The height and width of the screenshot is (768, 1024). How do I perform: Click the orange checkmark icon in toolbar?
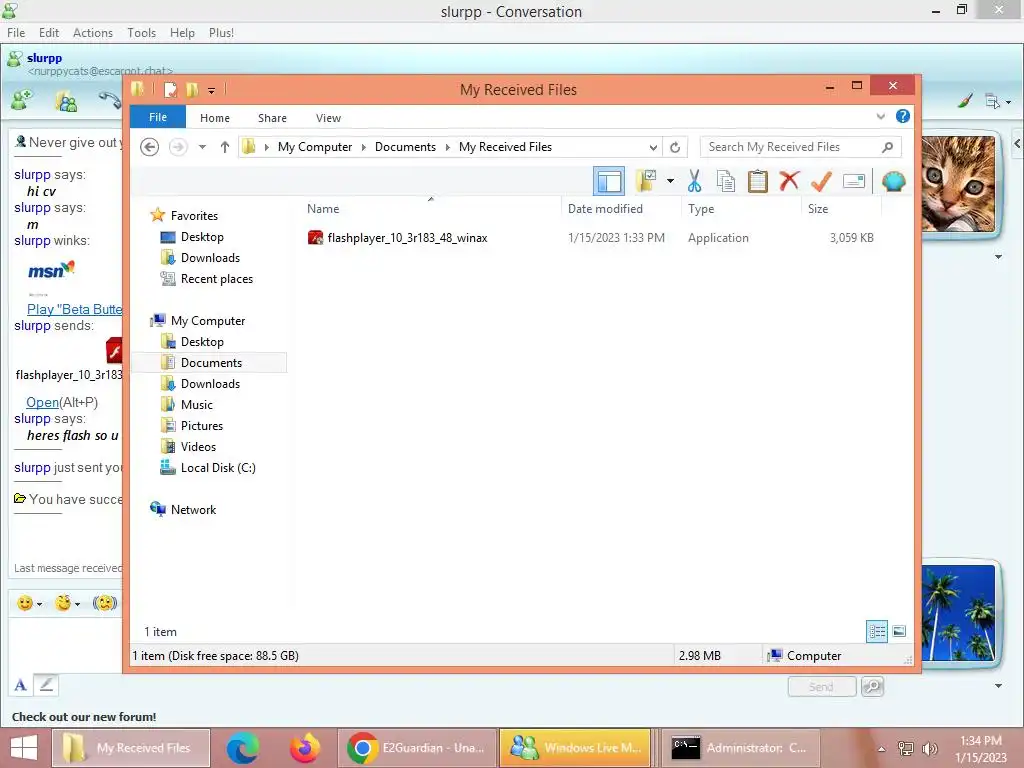pyautogui.click(x=821, y=181)
